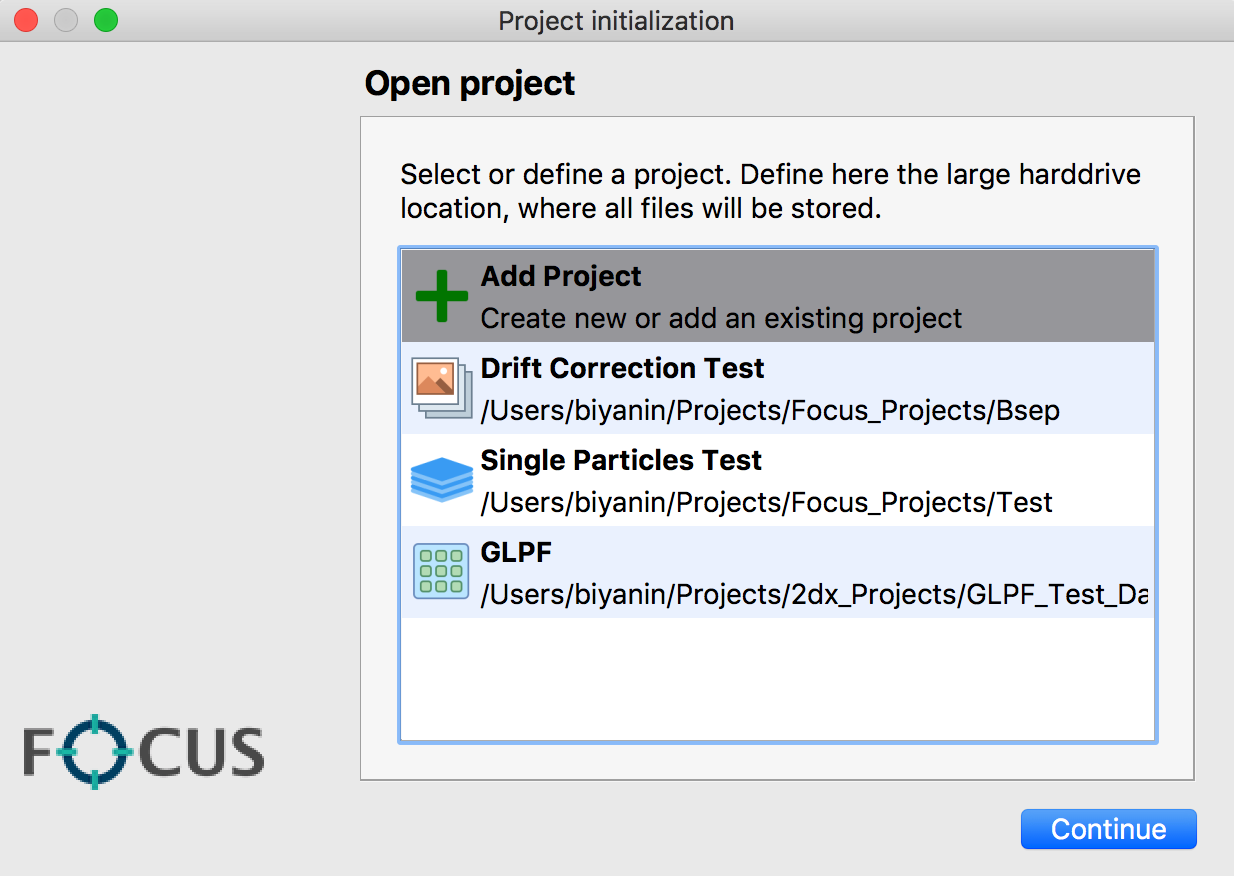Click the green maximize window button
Viewport: 1234px width, 876px height.
(x=105, y=20)
